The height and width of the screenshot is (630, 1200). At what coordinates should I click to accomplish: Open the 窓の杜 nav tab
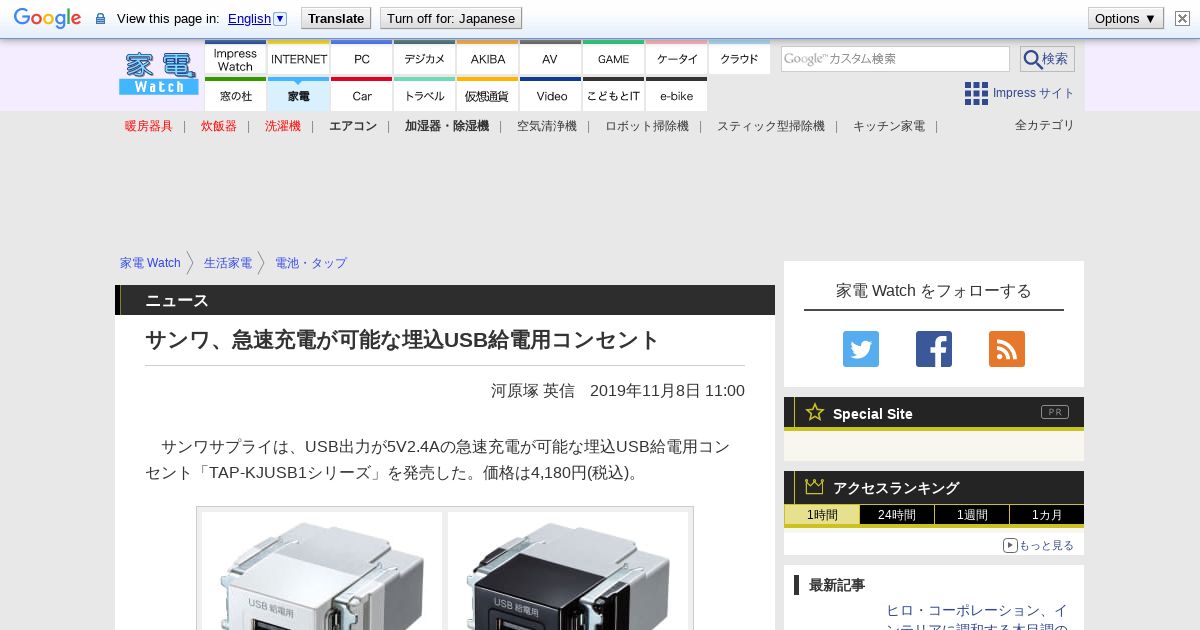click(235, 95)
